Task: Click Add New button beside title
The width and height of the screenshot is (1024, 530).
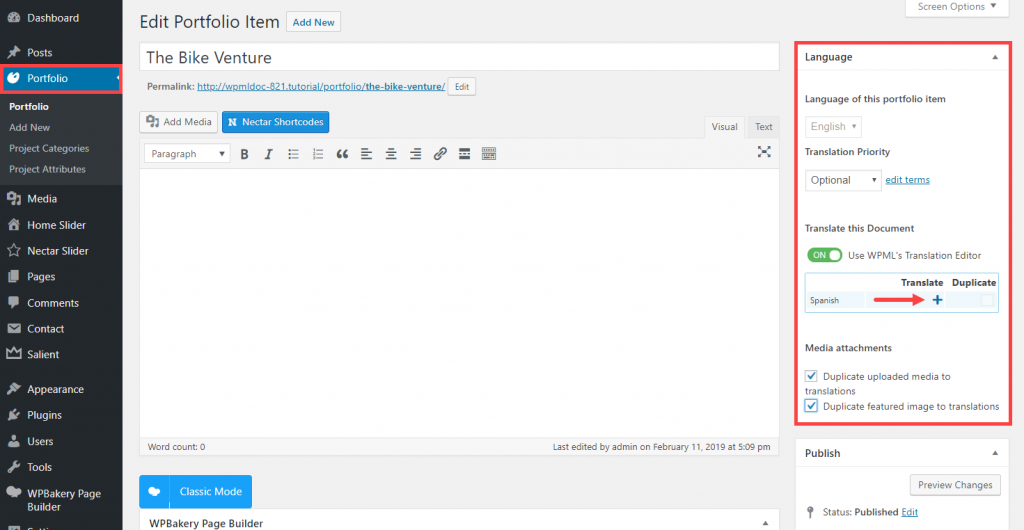Action: coord(313,22)
